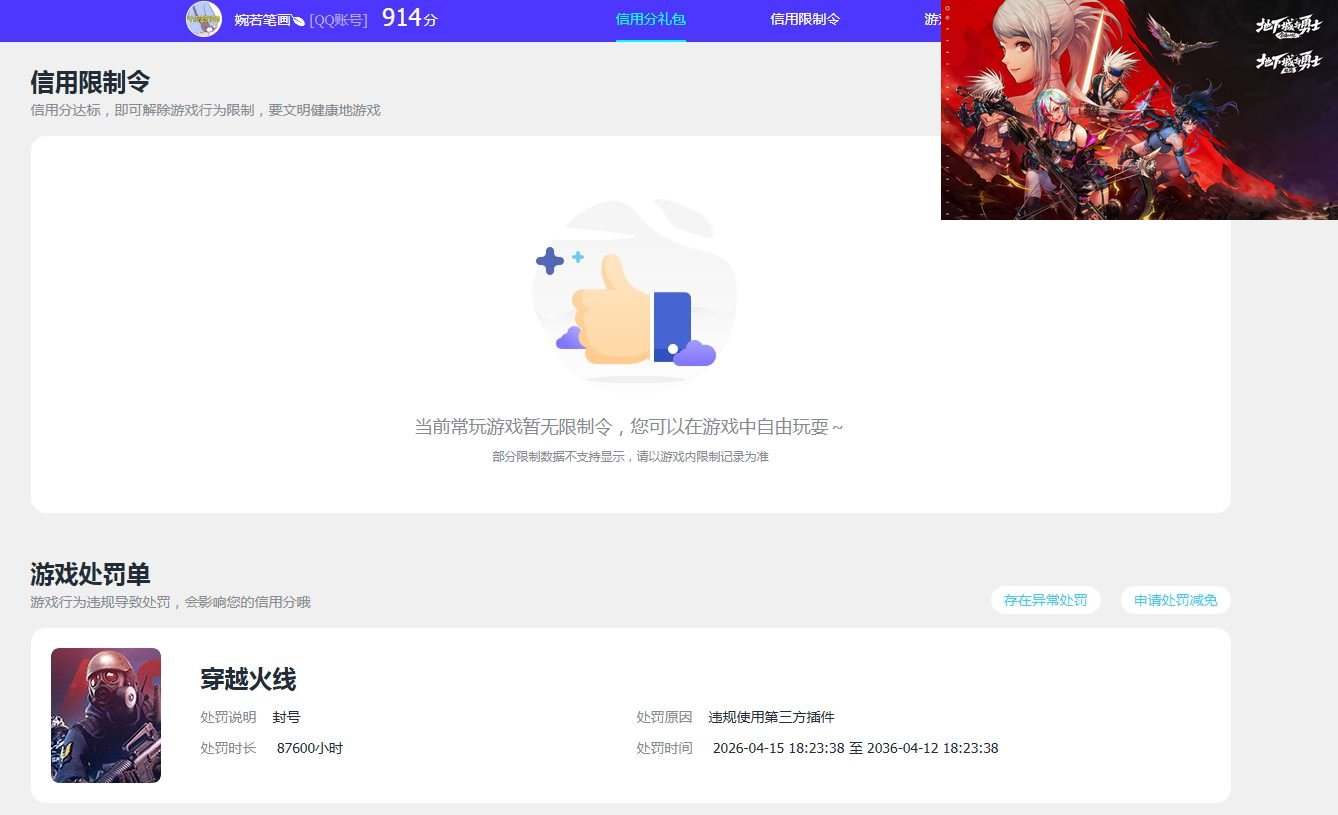Click the 地下城与勇士 game banner ad

click(1139, 110)
